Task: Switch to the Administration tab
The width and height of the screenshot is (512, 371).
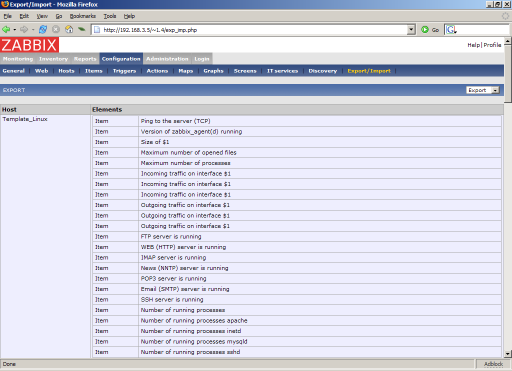Action: point(167,59)
